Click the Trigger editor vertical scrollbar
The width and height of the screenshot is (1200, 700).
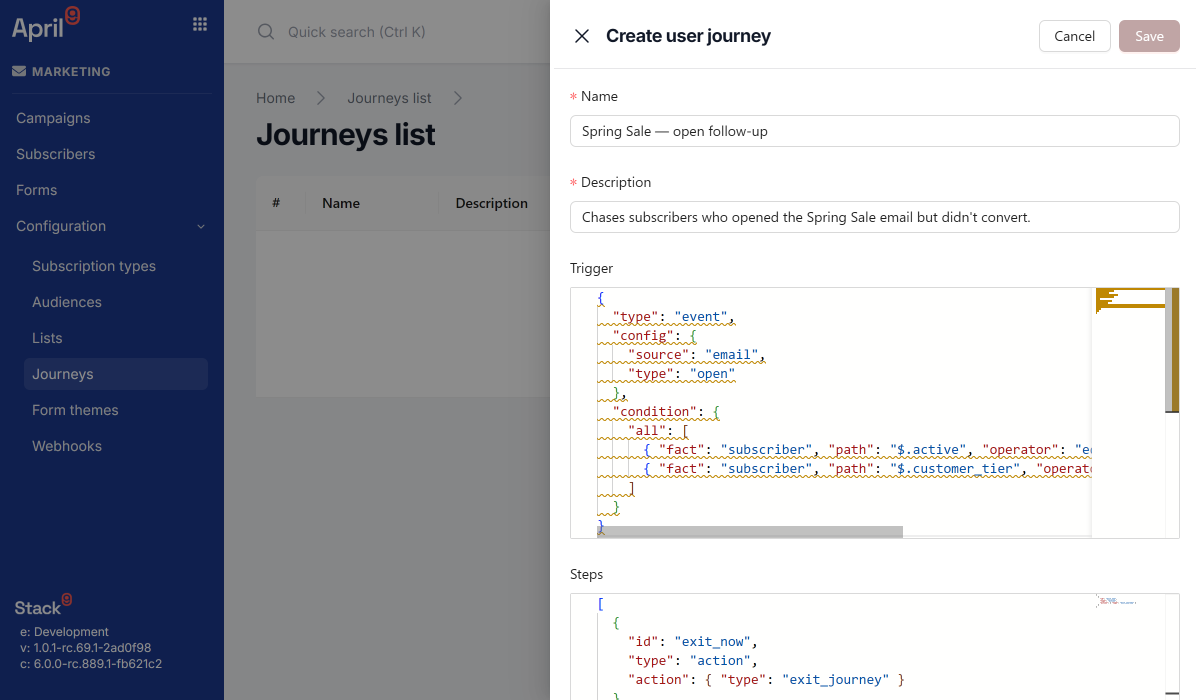pyautogui.click(x=1173, y=350)
